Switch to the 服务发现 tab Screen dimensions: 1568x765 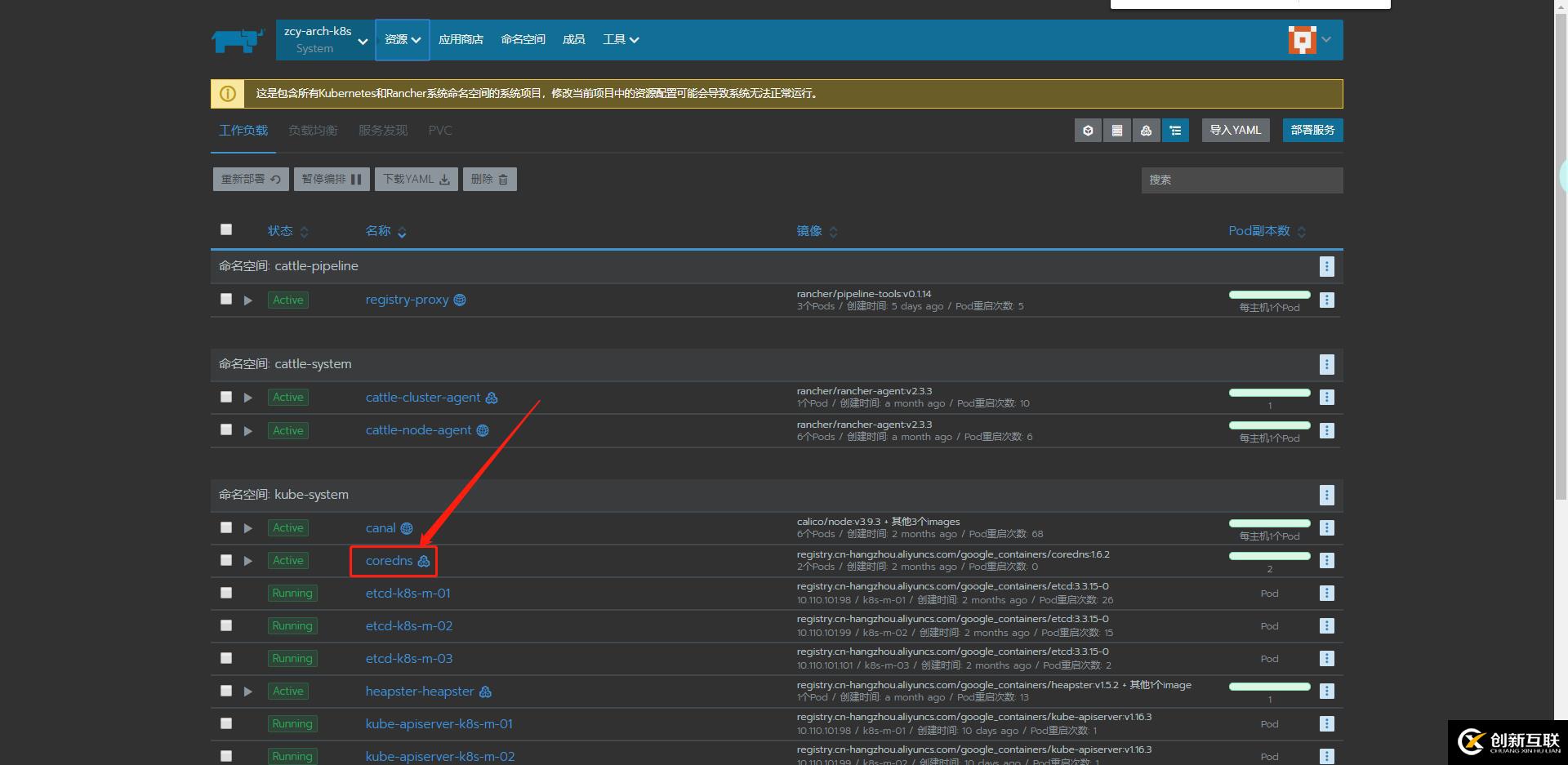point(382,131)
